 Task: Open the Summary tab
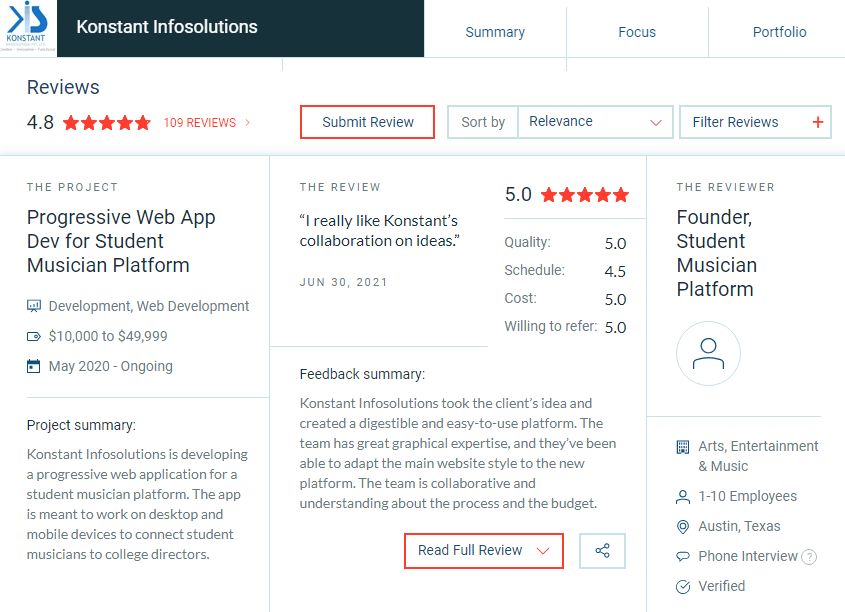(495, 32)
